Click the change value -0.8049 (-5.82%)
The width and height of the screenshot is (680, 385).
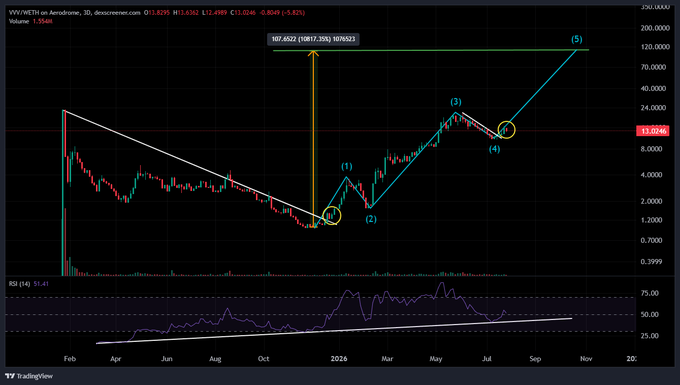tap(282, 13)
